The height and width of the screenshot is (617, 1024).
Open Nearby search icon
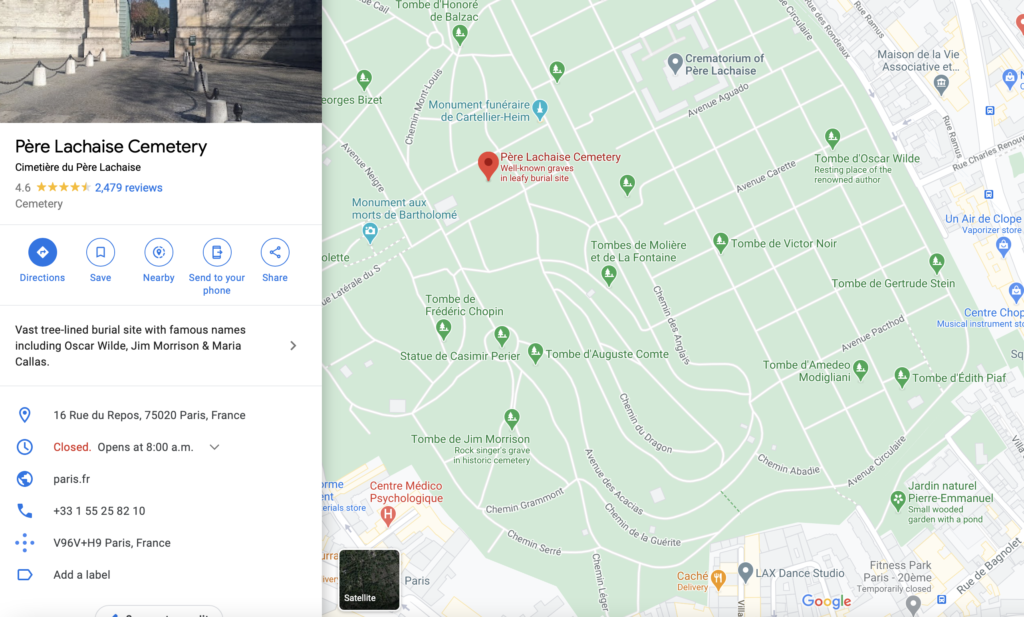tap(159, 252)
